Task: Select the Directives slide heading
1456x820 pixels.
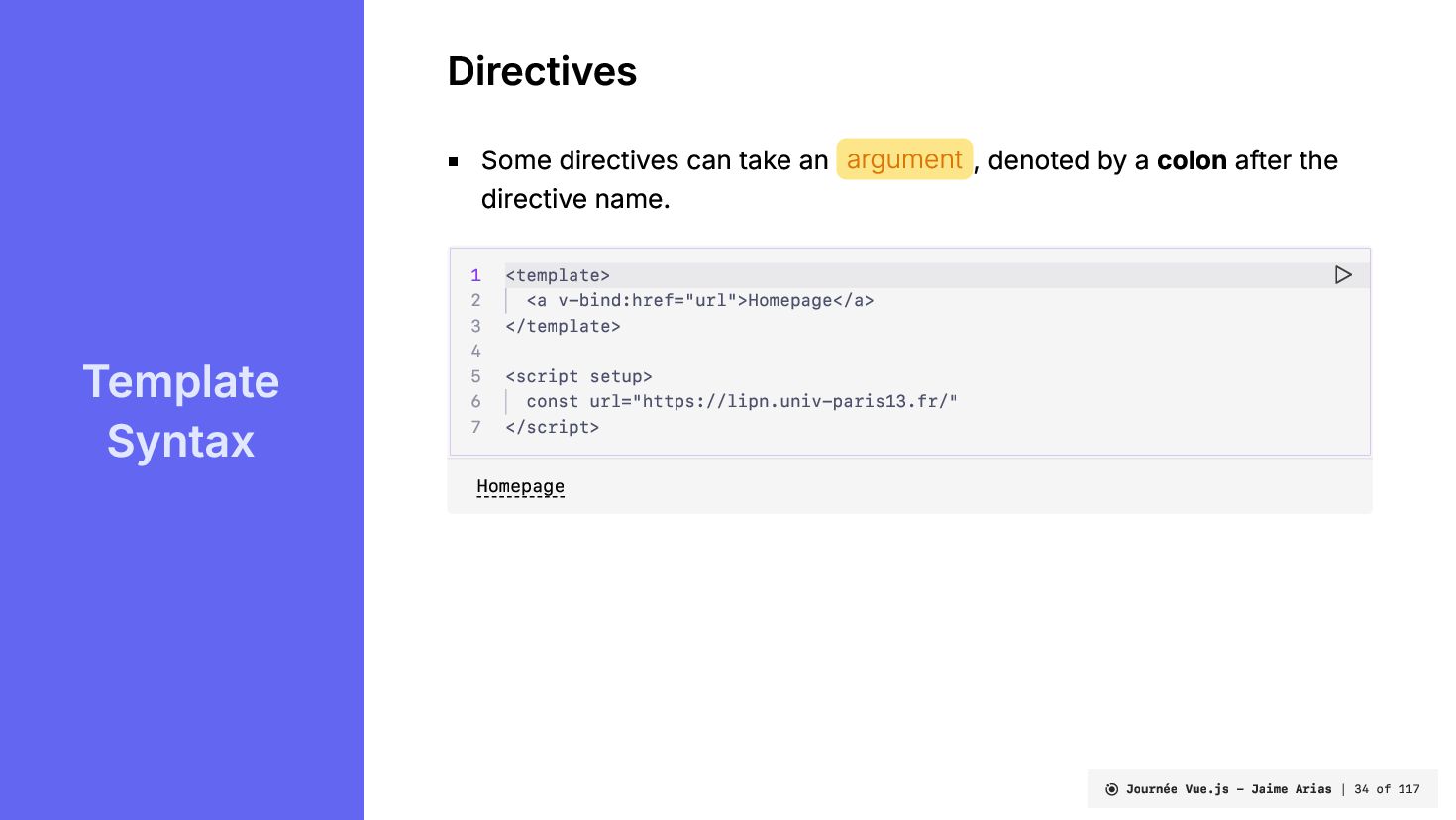Action: tap(542, 71)
